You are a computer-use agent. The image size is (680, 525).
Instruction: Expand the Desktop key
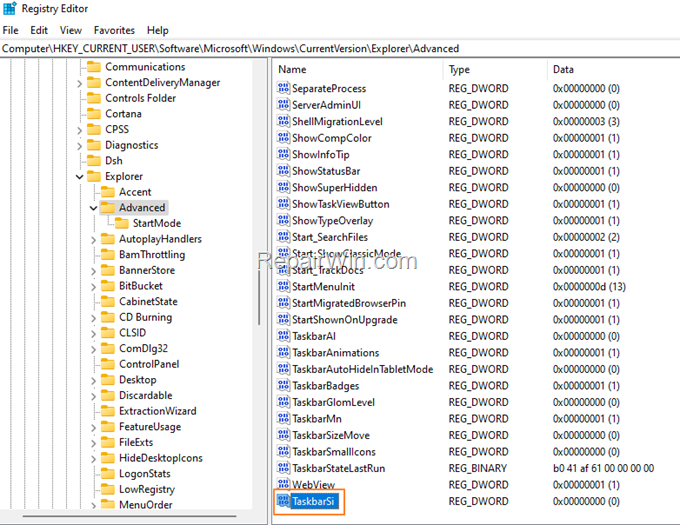(93, 380)
